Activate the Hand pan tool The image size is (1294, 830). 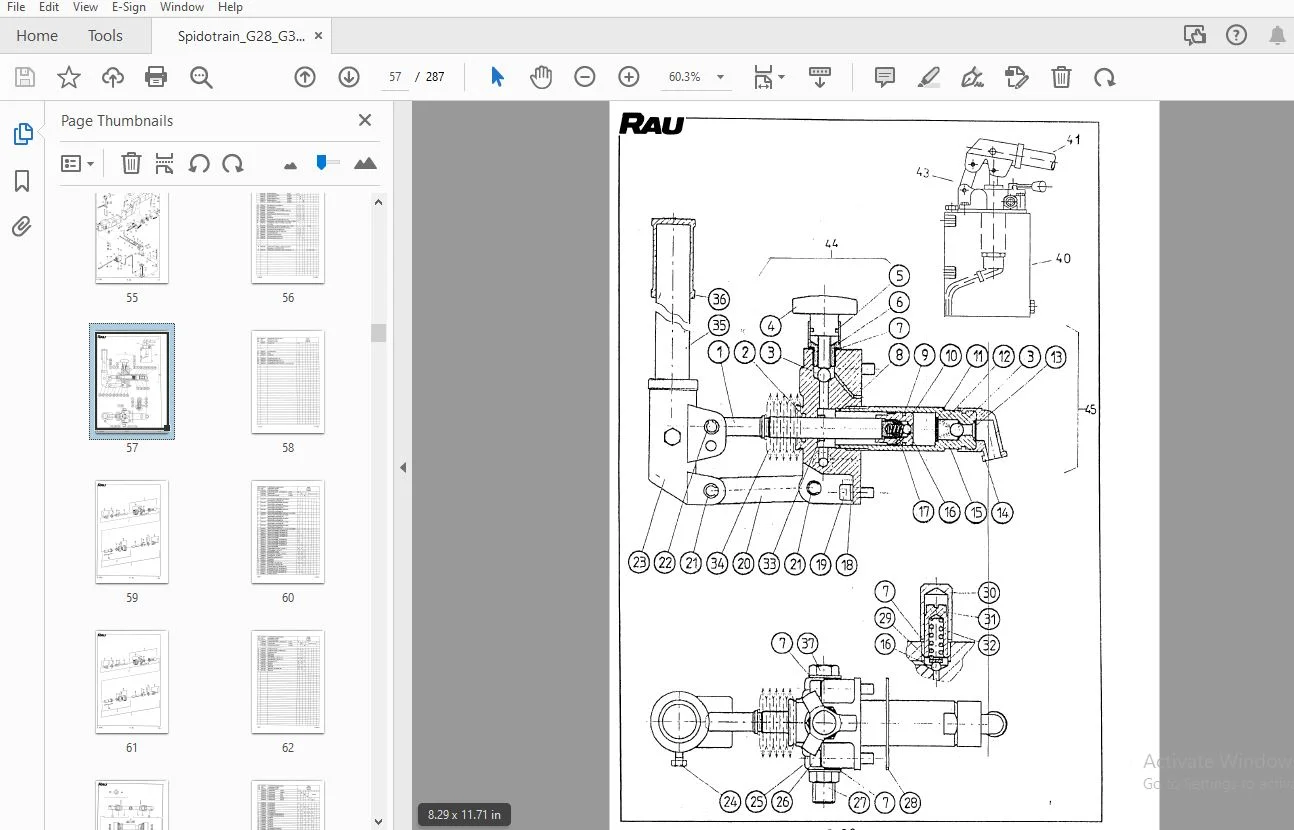click(541, 77)
